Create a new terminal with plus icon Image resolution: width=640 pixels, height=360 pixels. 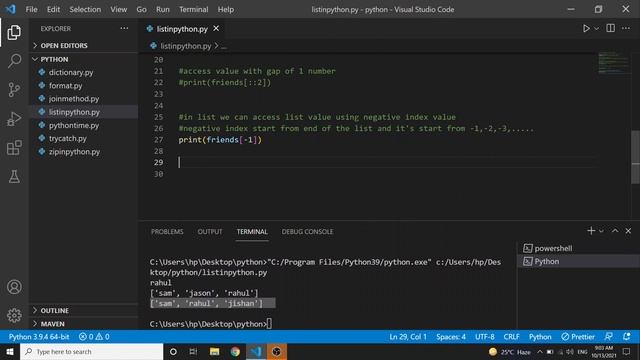(591, 231)
